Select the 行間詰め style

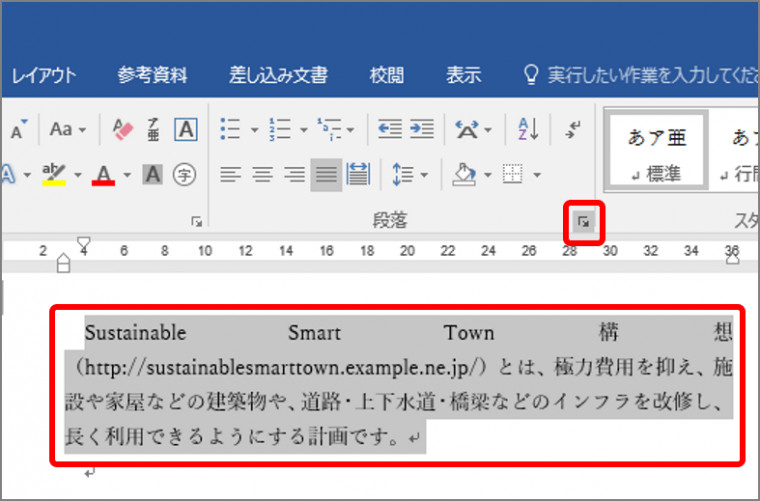pos(736,150)
